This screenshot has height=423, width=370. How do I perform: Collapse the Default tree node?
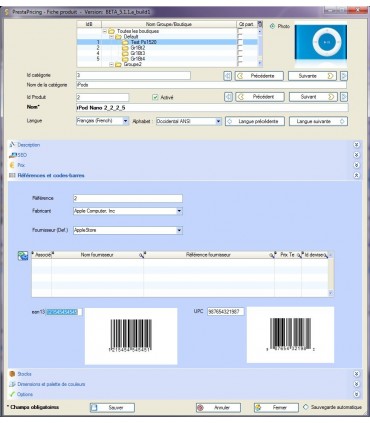tap(112, 37)
